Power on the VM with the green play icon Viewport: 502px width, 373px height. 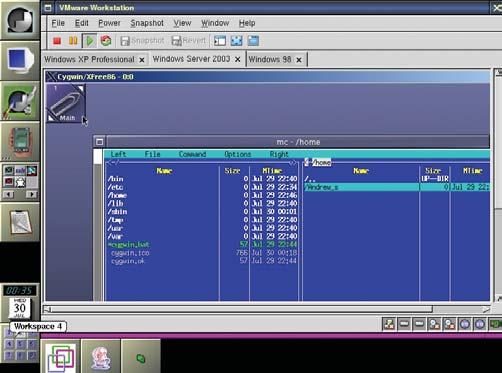tap(90, 41)
